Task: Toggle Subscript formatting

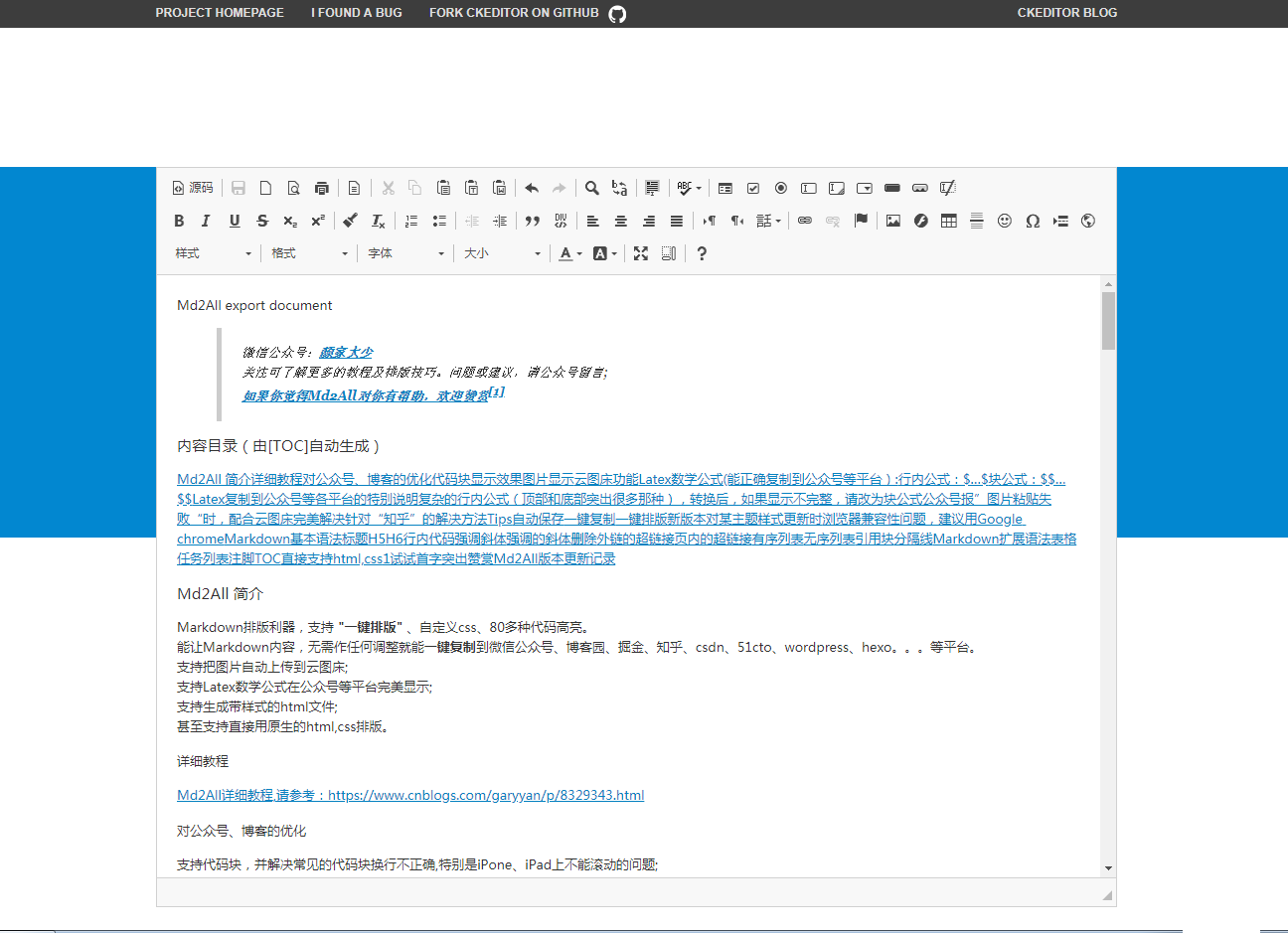Action: [x=290, y=221]
